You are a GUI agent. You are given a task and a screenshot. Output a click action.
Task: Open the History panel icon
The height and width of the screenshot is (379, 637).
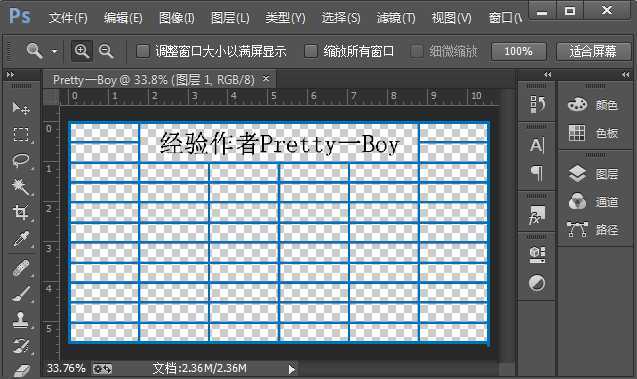(537, 105)
